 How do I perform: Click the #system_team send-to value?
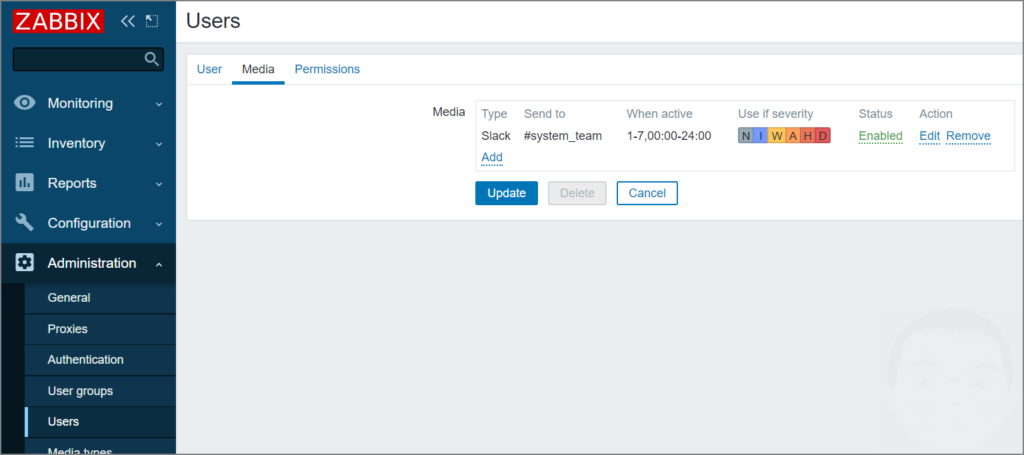563,136
